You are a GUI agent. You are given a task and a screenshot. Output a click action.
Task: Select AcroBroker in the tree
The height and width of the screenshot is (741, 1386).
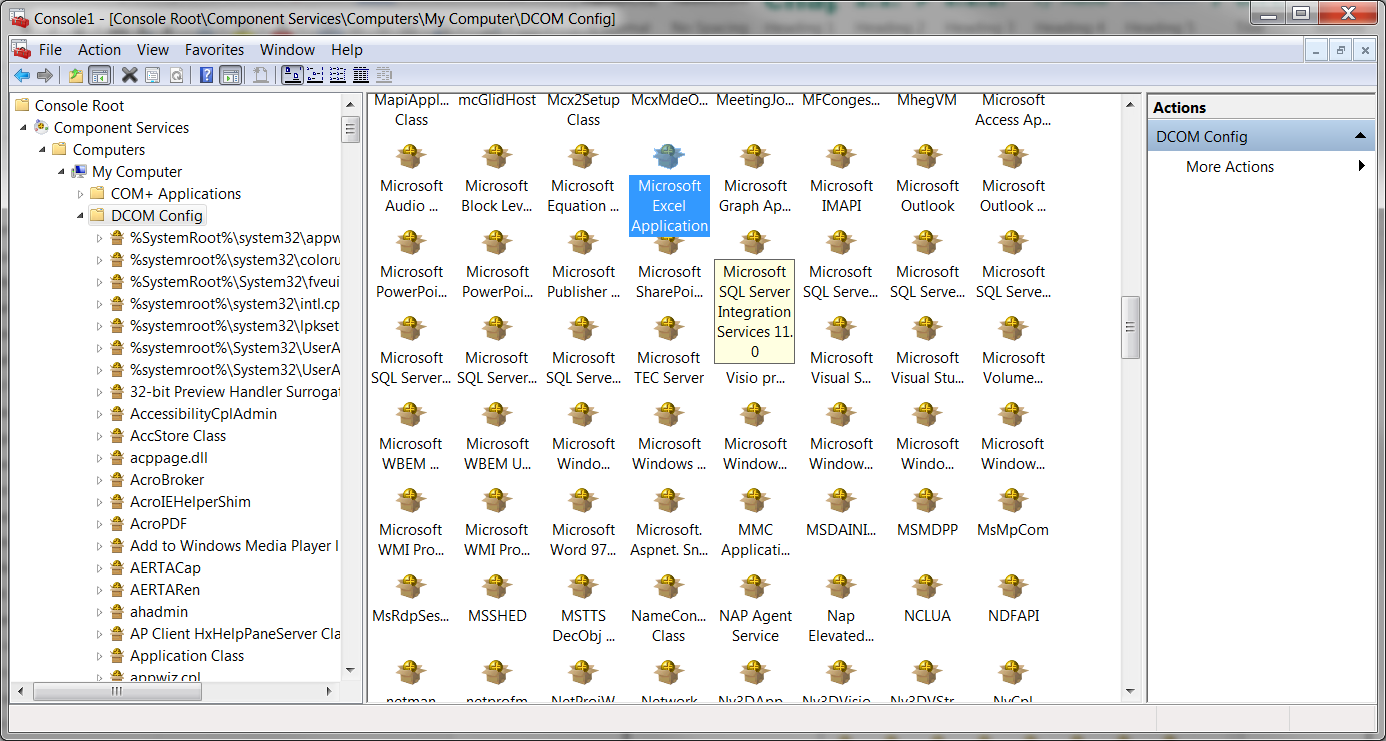click(167, 480)
